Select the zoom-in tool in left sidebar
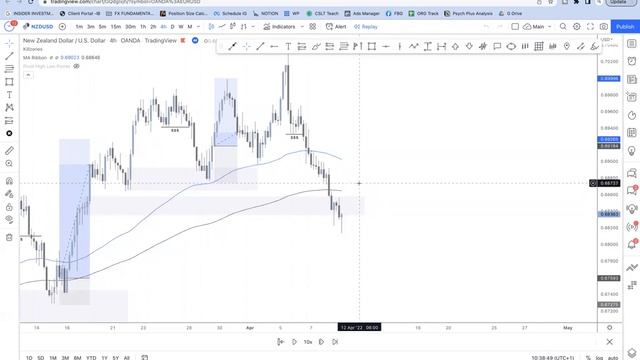640x360 pixels. point(9,164)
